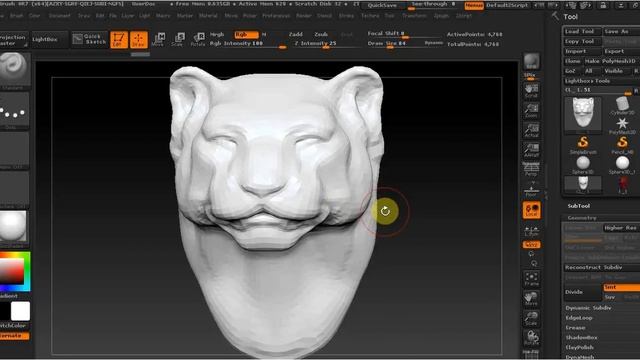
Task: Click the Actual size icon
Action: click(531, 130)
